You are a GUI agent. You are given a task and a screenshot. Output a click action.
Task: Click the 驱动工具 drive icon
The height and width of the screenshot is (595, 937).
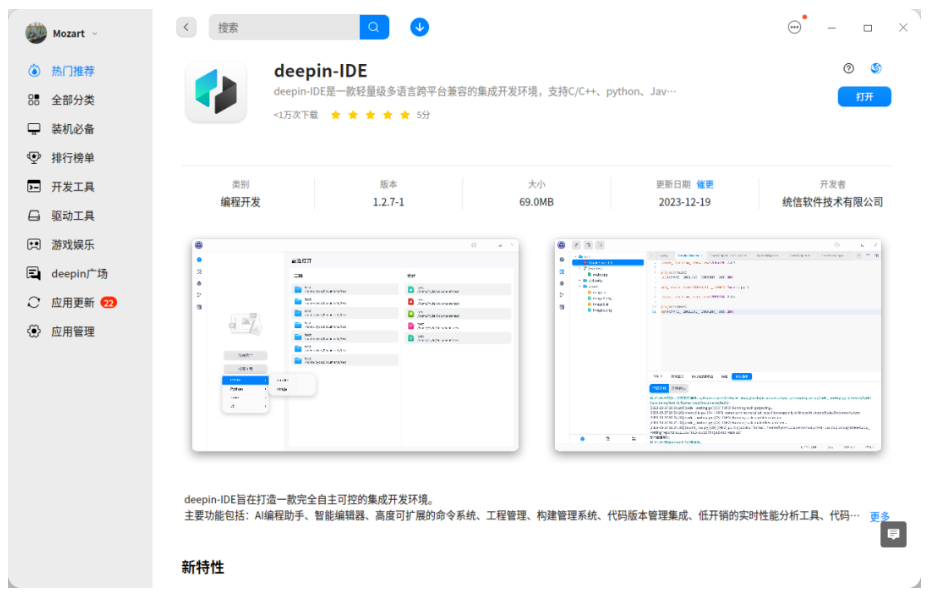(34, 216)
